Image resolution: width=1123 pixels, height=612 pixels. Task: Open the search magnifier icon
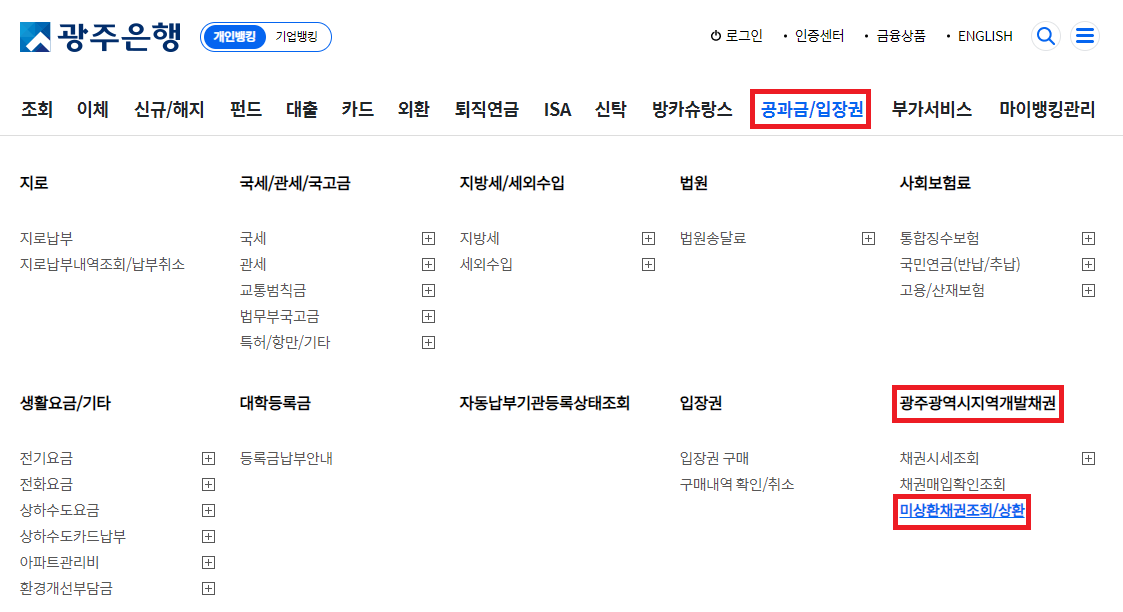click(x=1045, y=35)
